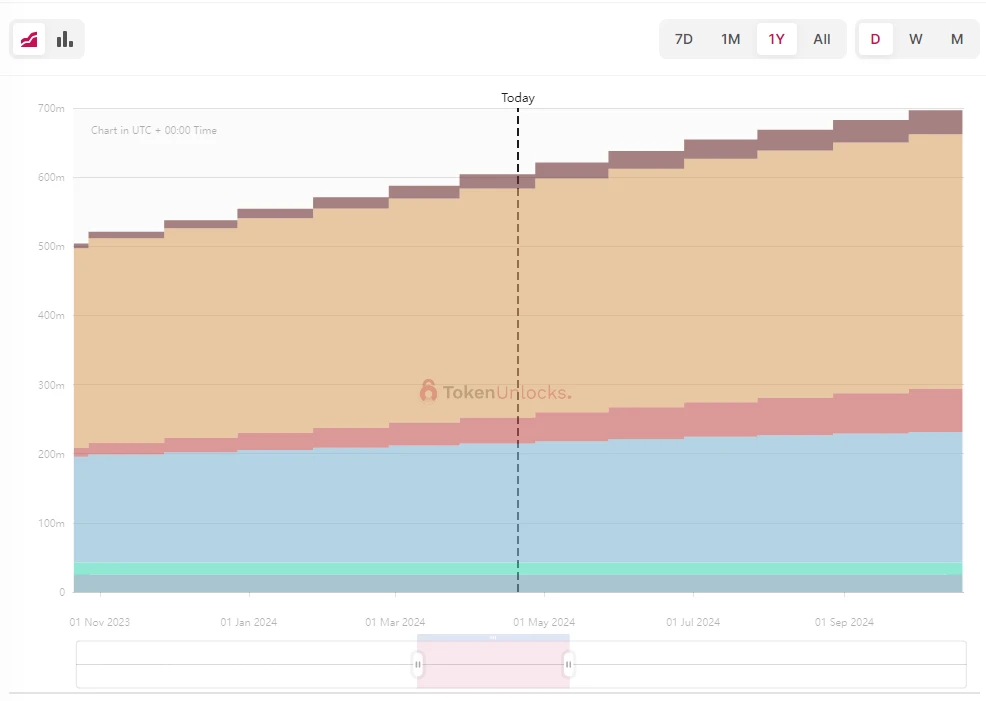Click the left handle of range slider
986x701 pixels.
coord(418,664)
